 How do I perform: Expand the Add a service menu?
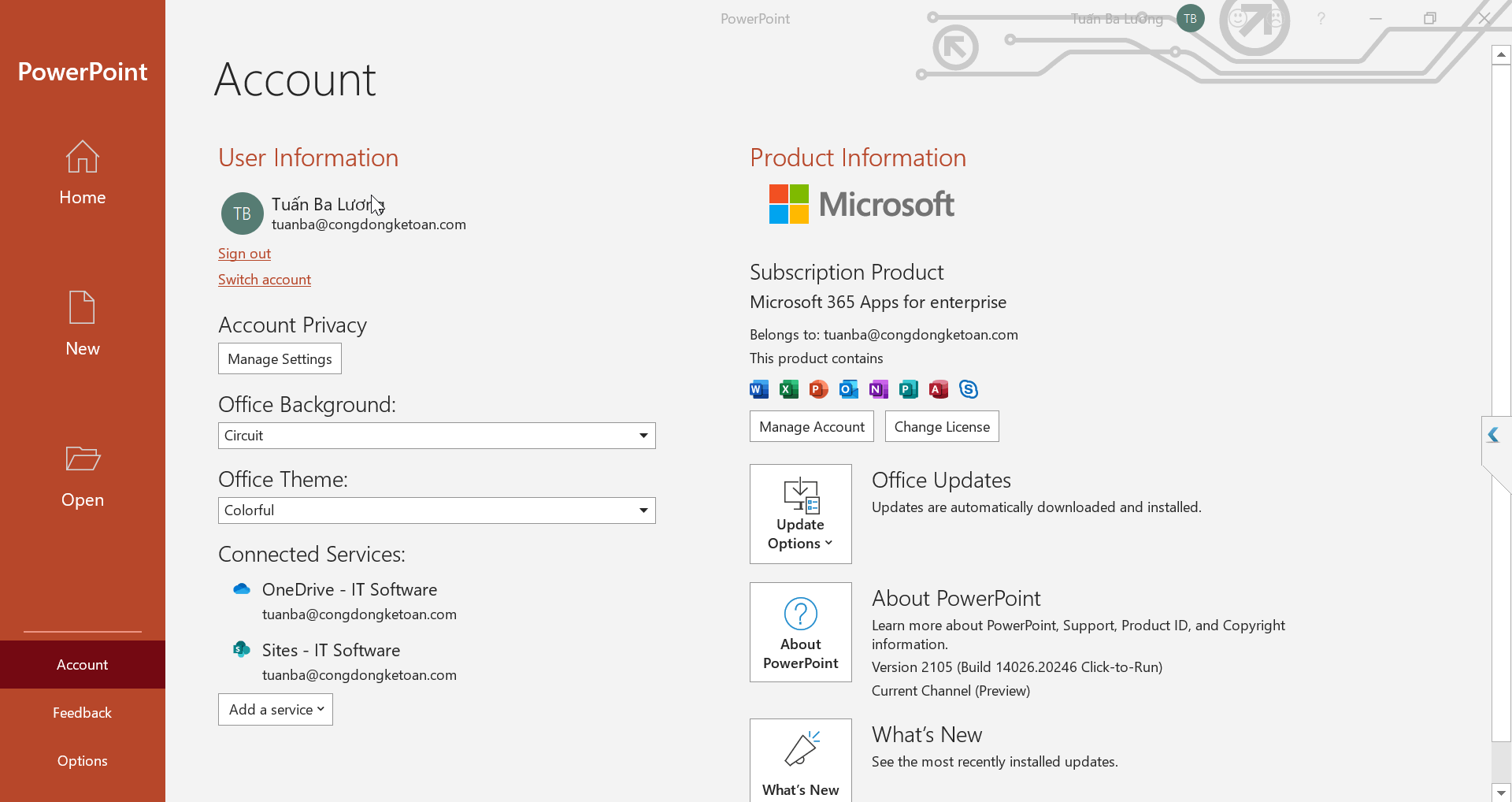click(x=276, y=710)
